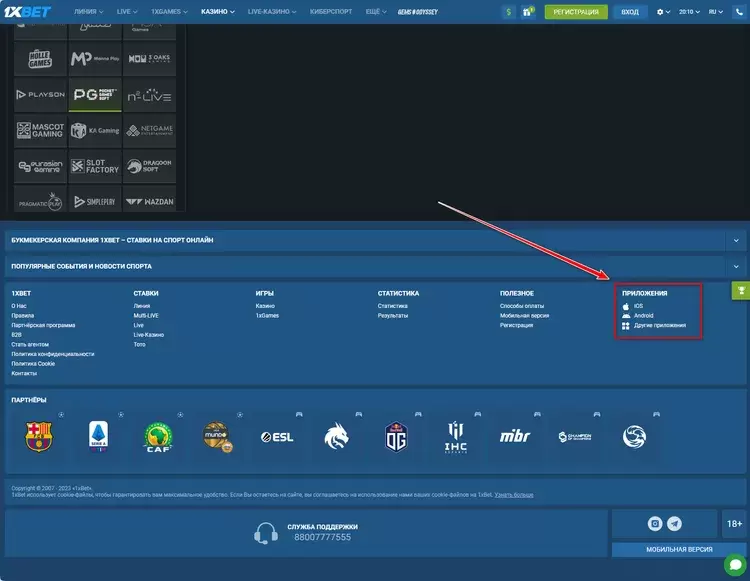The image size is (750, 581).
Task: Select the n2-LIVE provider tile
Action: (x=149, y=95)
